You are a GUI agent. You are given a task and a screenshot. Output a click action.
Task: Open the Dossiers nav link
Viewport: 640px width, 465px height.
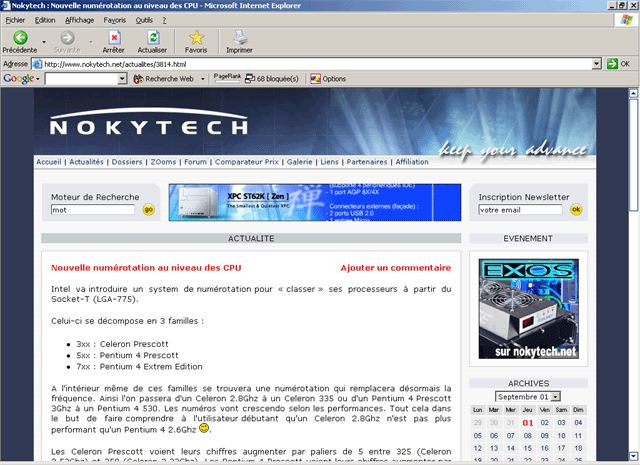(127, 162)
